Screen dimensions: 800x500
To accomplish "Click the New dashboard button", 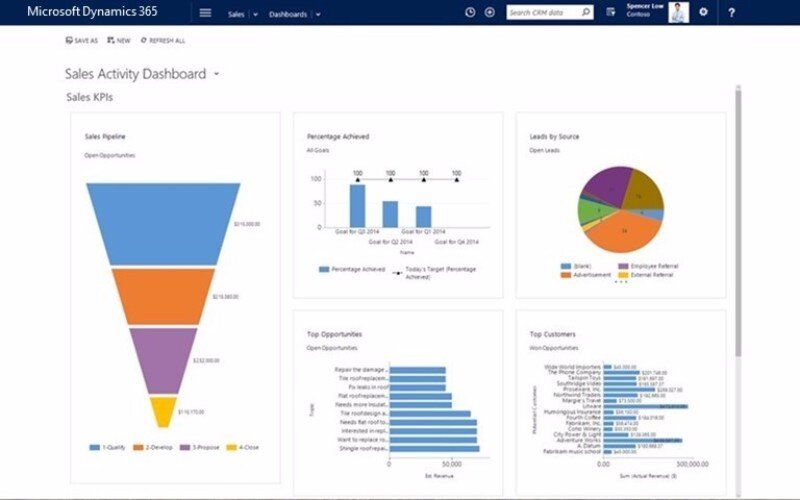I will [119, 41].
